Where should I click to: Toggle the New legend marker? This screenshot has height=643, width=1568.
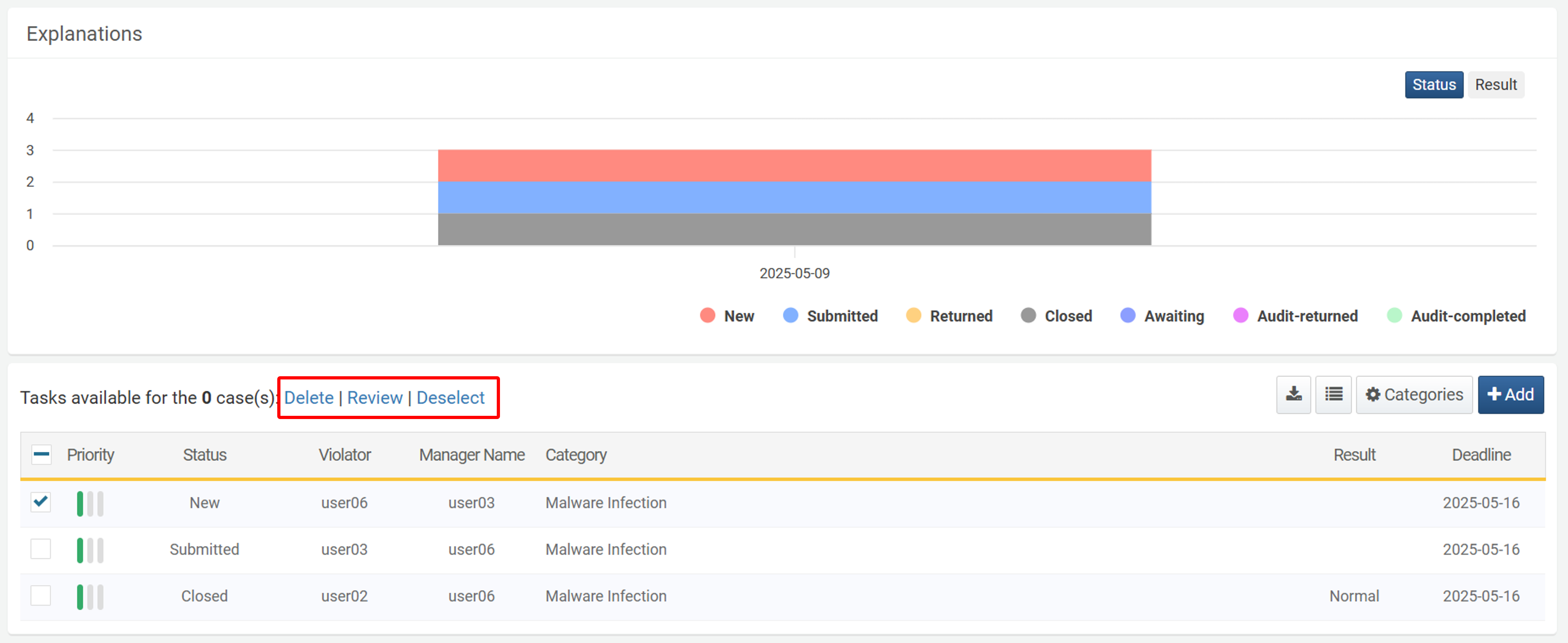tap(707, 315)
